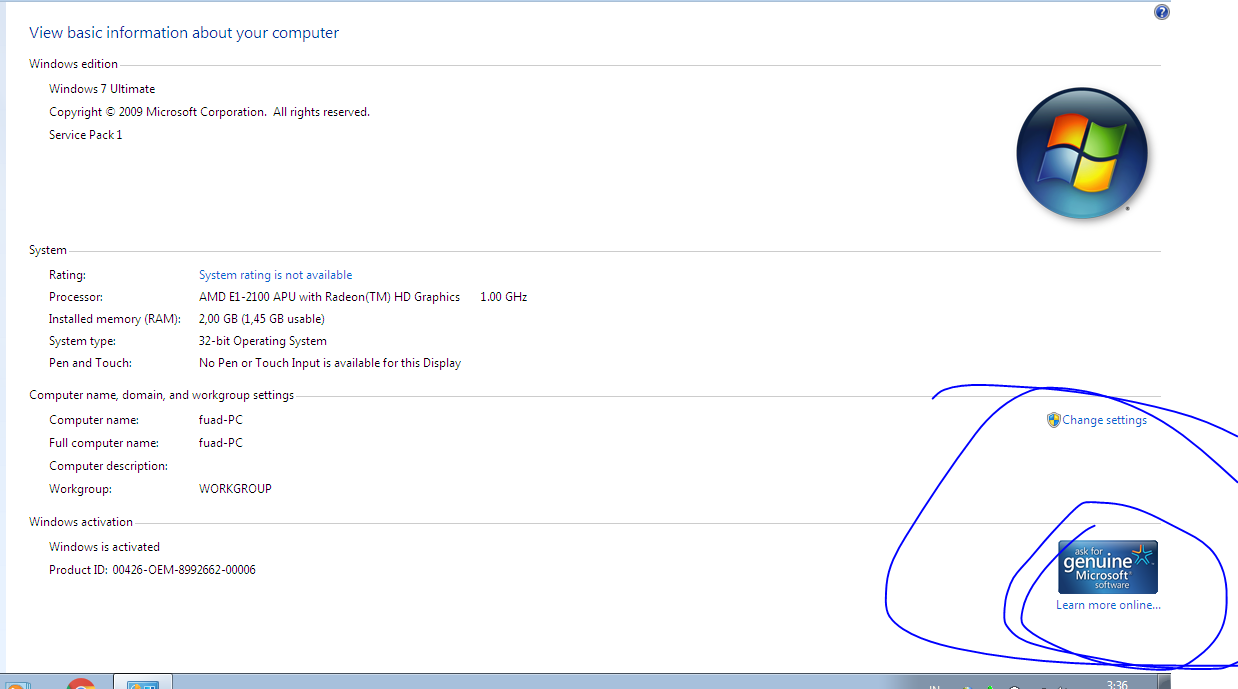This screenshot has height=689, width=1238.
Task: Open the genuine Microsoft software badge
Action: coord(1108,567)
